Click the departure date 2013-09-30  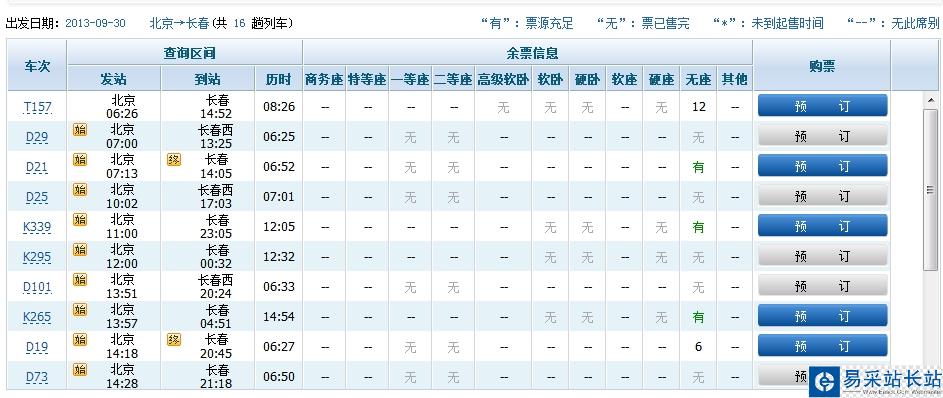95,23
